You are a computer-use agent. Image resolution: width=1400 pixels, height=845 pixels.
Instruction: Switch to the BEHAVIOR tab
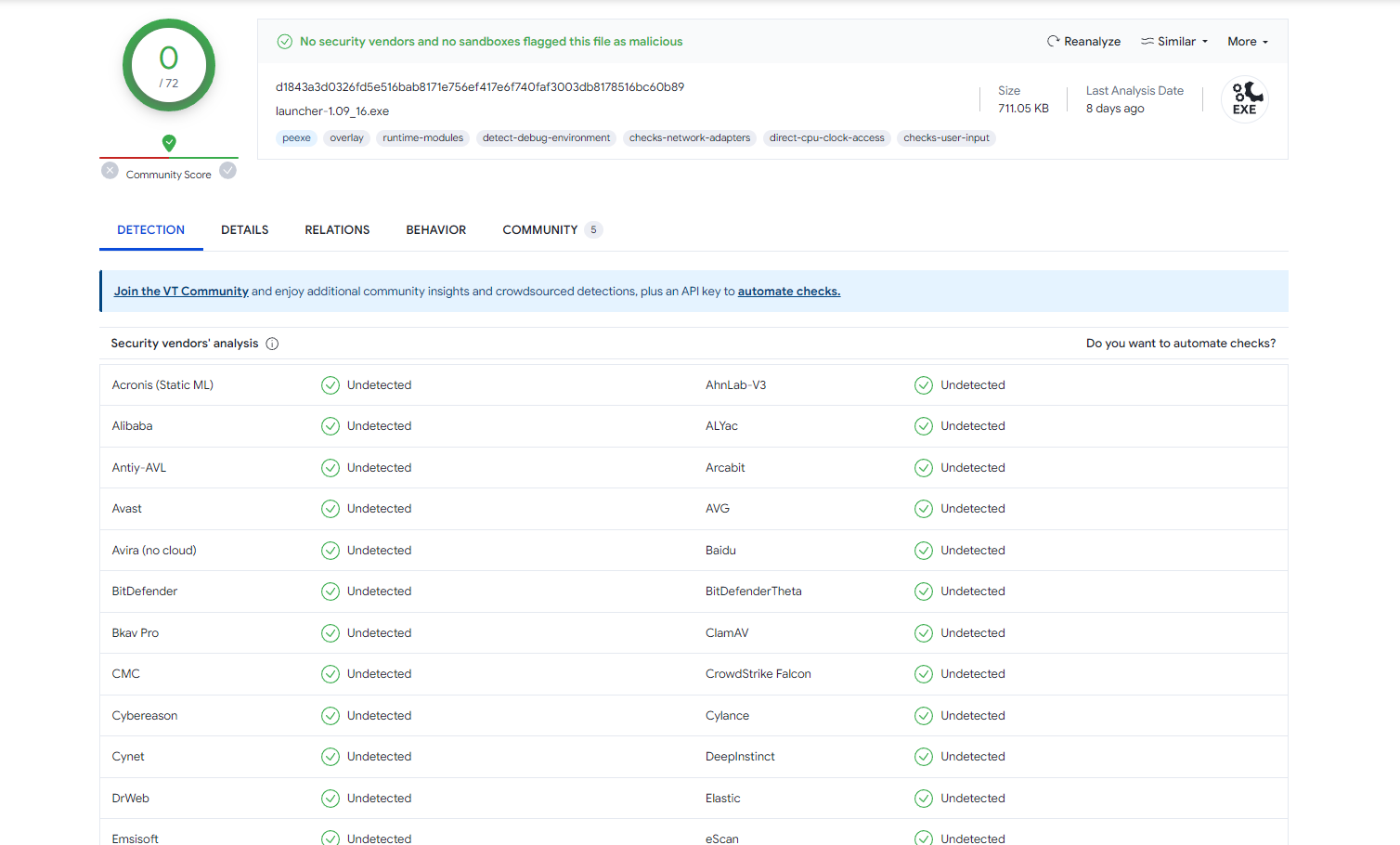pos(436,230)
